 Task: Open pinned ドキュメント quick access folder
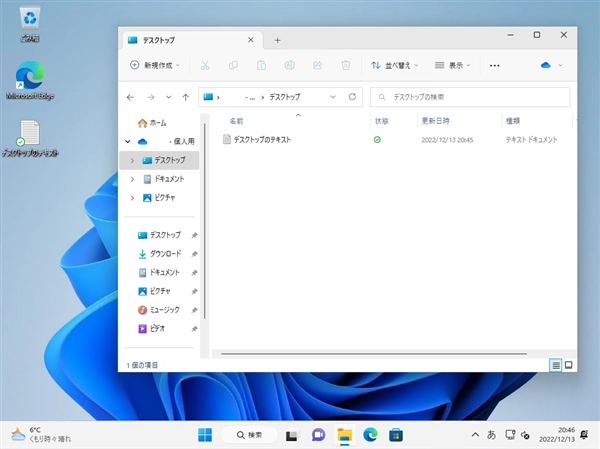coord(158,273)
